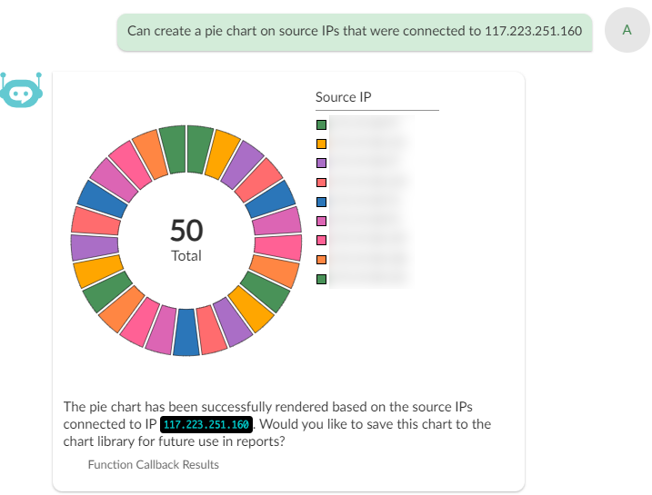The width and height of the screenshot is (652, 495).
Task: Select the blue segment on donut's right side
Action: click(x=277, y=198)
